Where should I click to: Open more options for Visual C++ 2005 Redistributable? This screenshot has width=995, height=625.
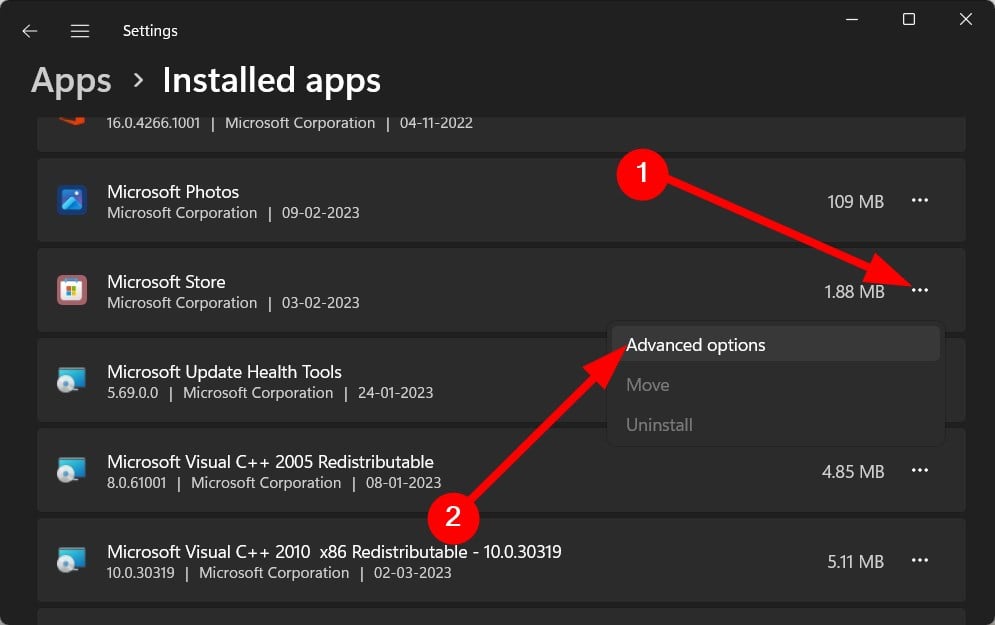(x=919, y=471)
